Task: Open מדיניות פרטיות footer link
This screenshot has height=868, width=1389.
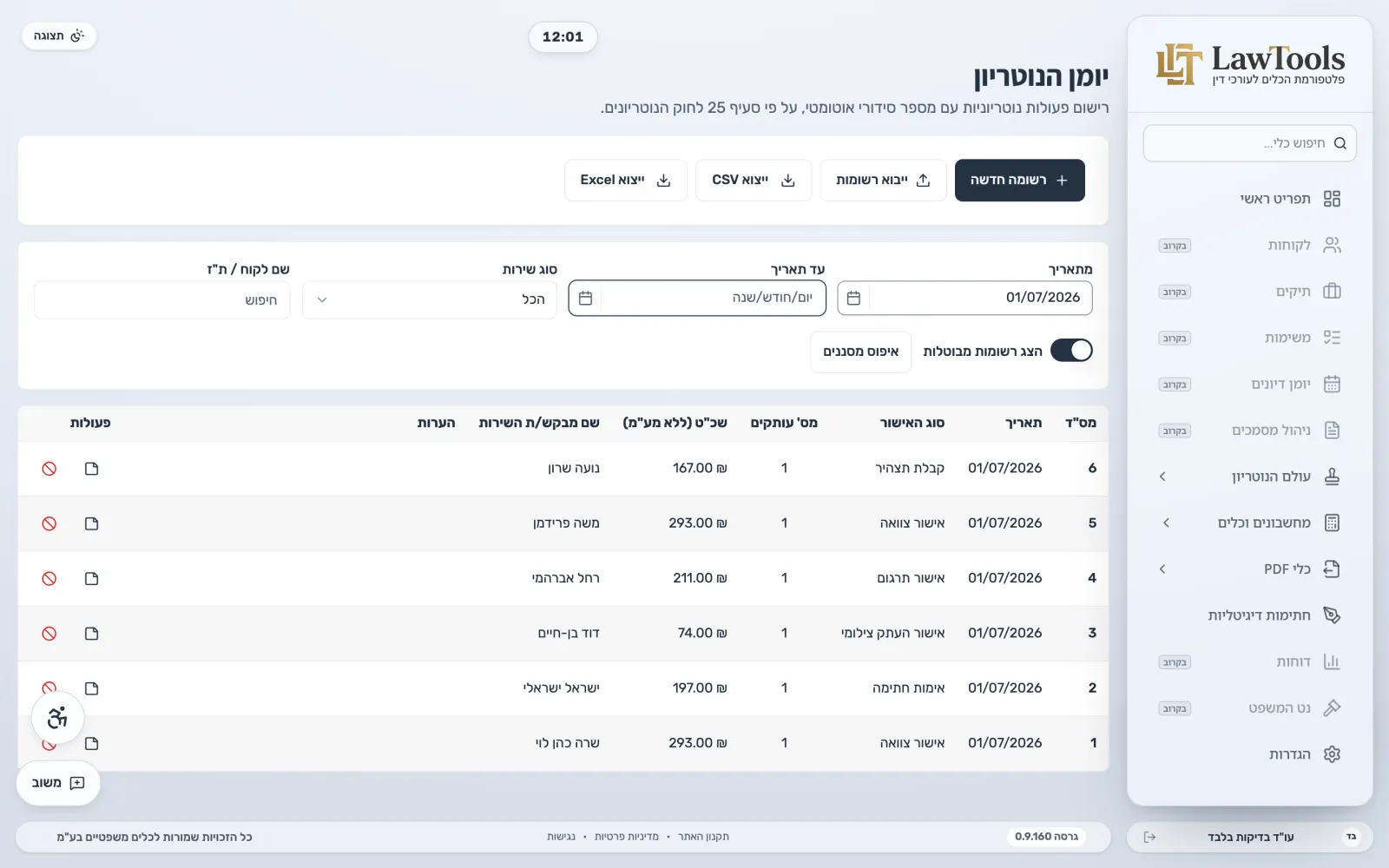Action: (627, 837)
